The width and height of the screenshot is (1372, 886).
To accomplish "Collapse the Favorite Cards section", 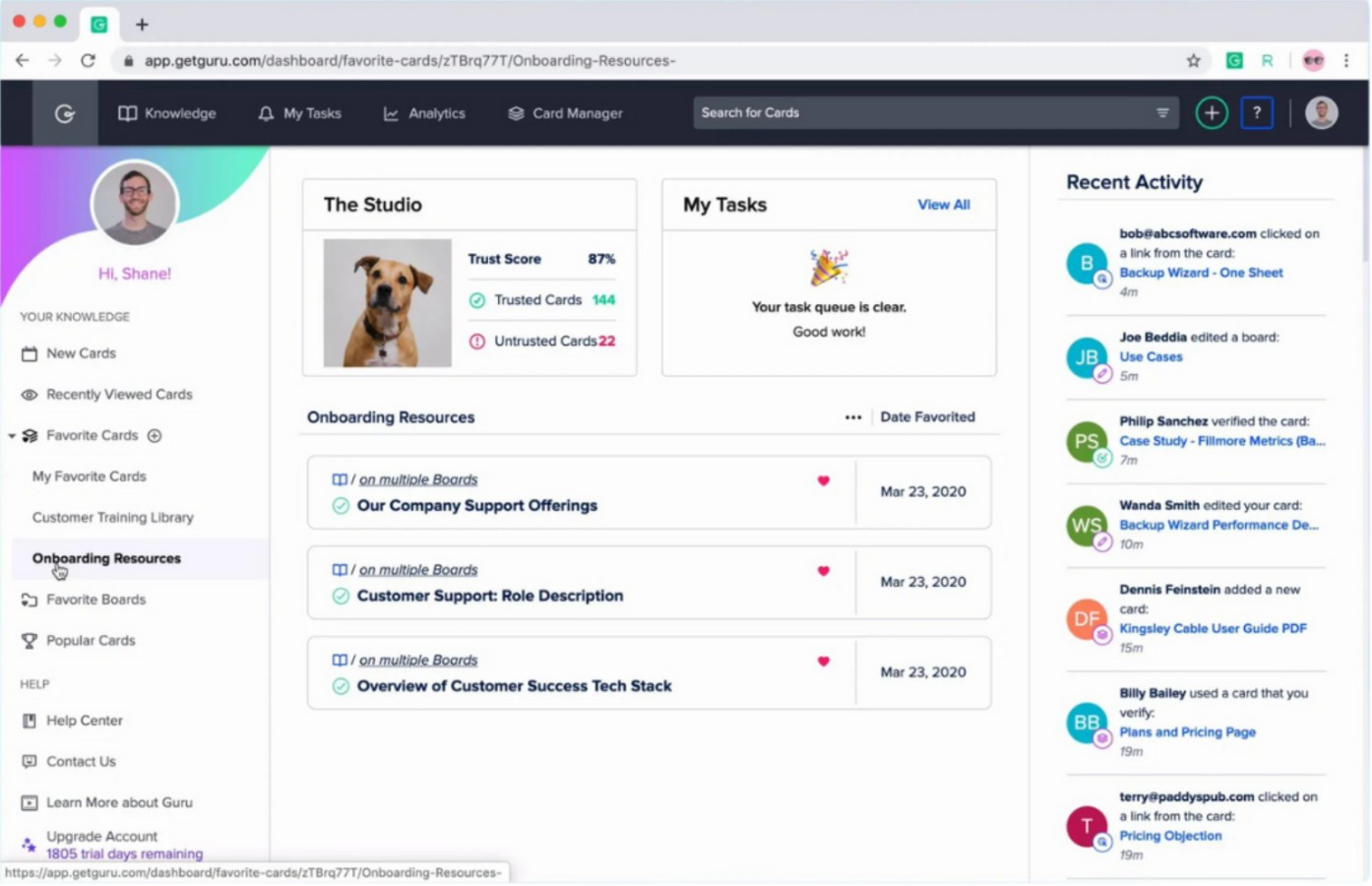I will tap(12, 435).
